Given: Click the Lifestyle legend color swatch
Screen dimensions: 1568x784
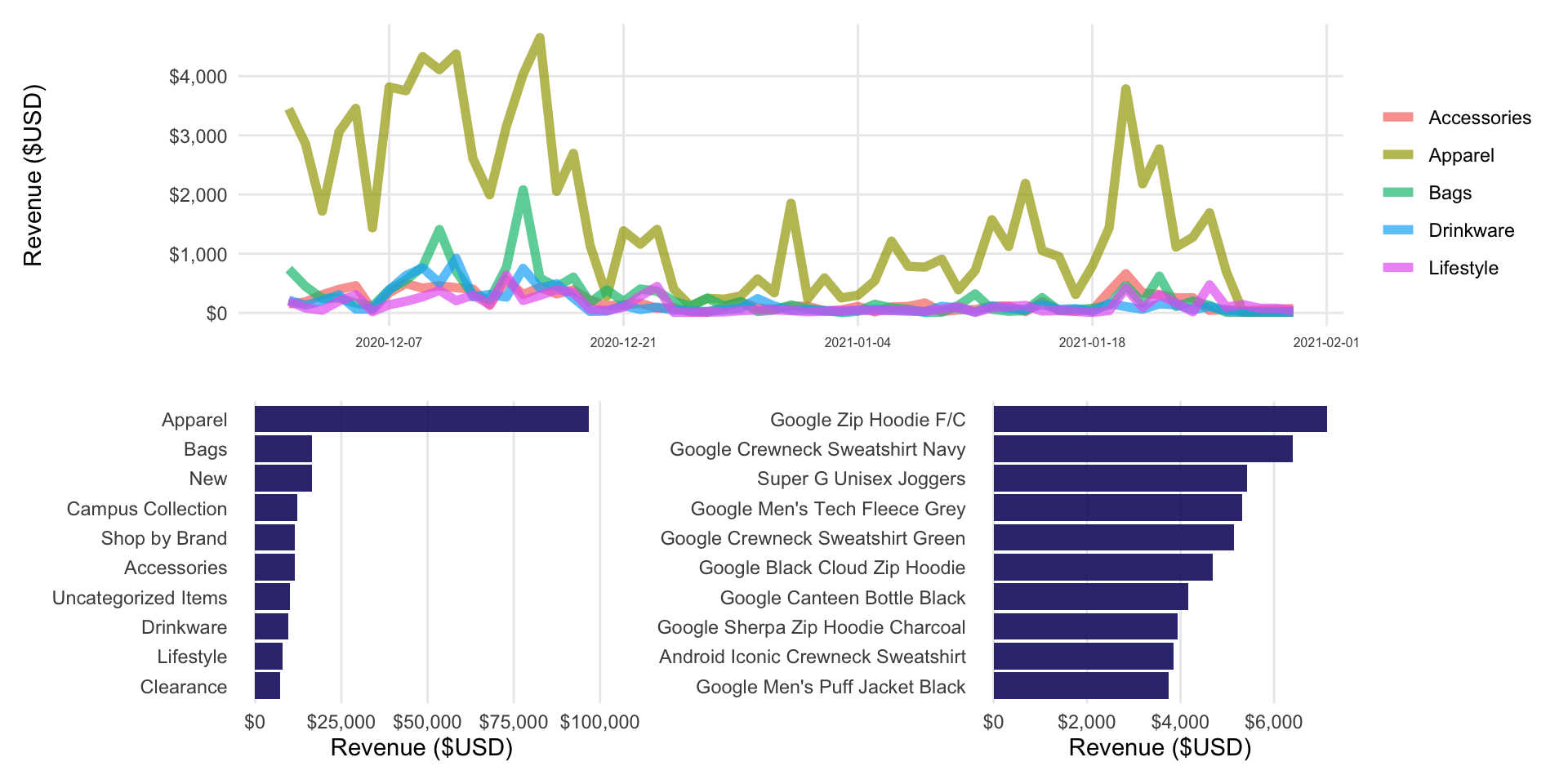Looking at the screenshot, I should (x=1397, y=268).
